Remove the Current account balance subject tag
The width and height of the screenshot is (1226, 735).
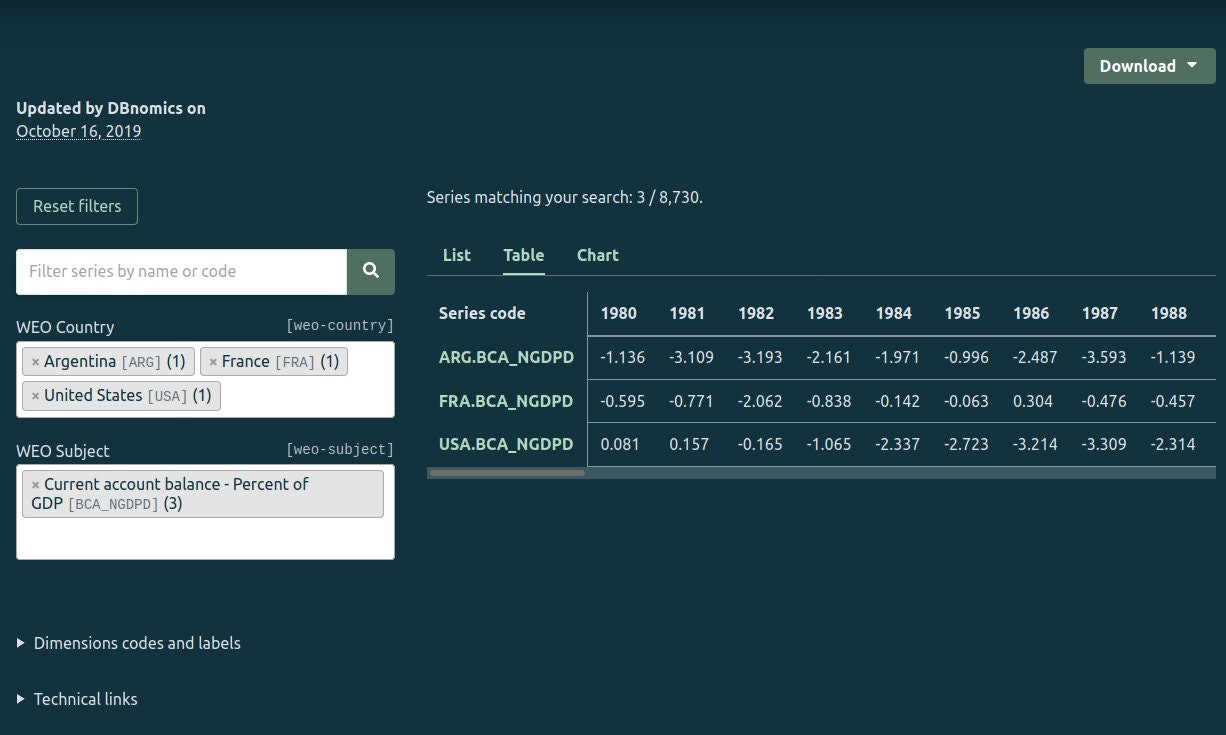point(35,484)
